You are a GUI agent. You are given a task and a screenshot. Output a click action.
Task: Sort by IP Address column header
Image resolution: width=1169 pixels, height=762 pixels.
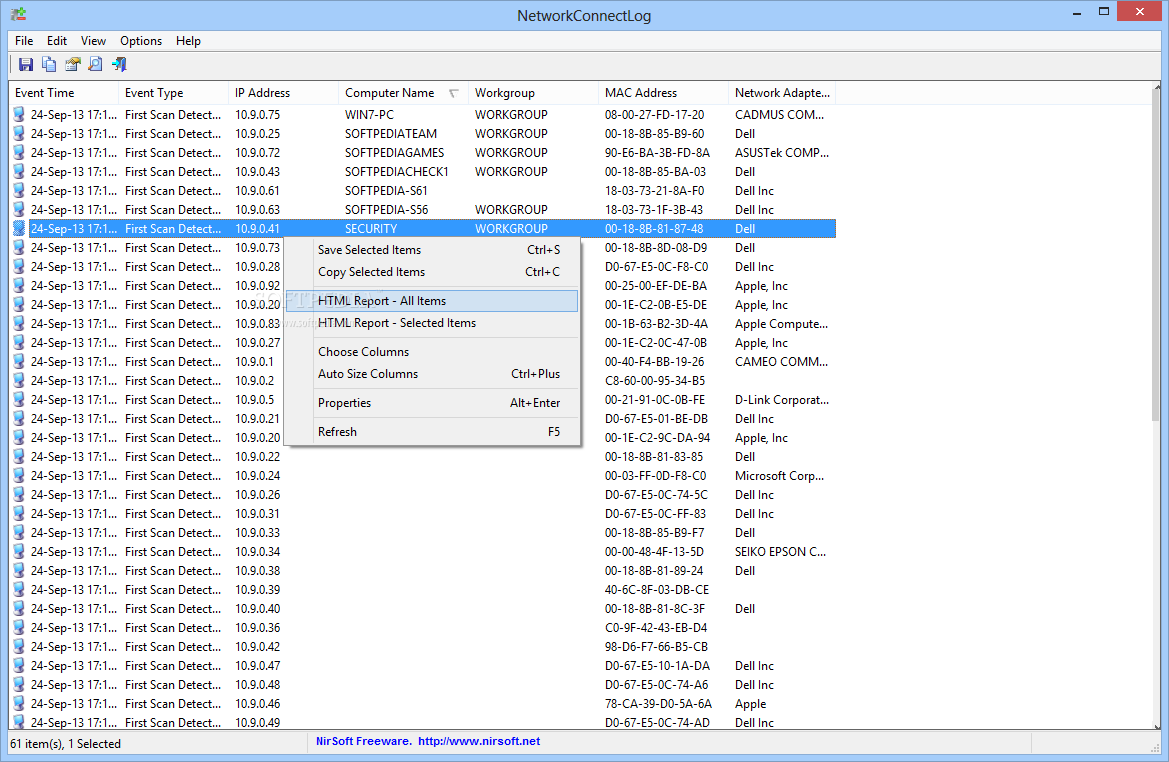[x=283, y=93]
